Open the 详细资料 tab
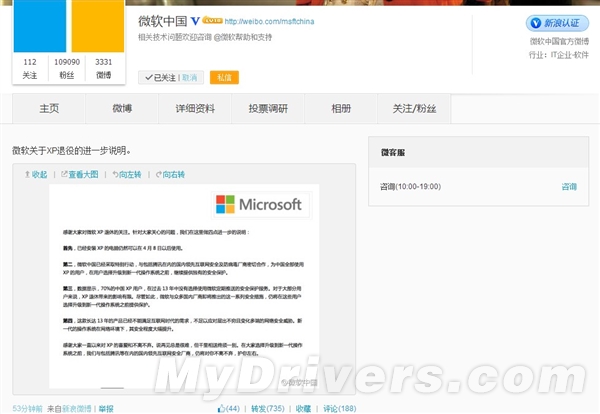Screen dimensions: 600x414 tap(195, 109)
